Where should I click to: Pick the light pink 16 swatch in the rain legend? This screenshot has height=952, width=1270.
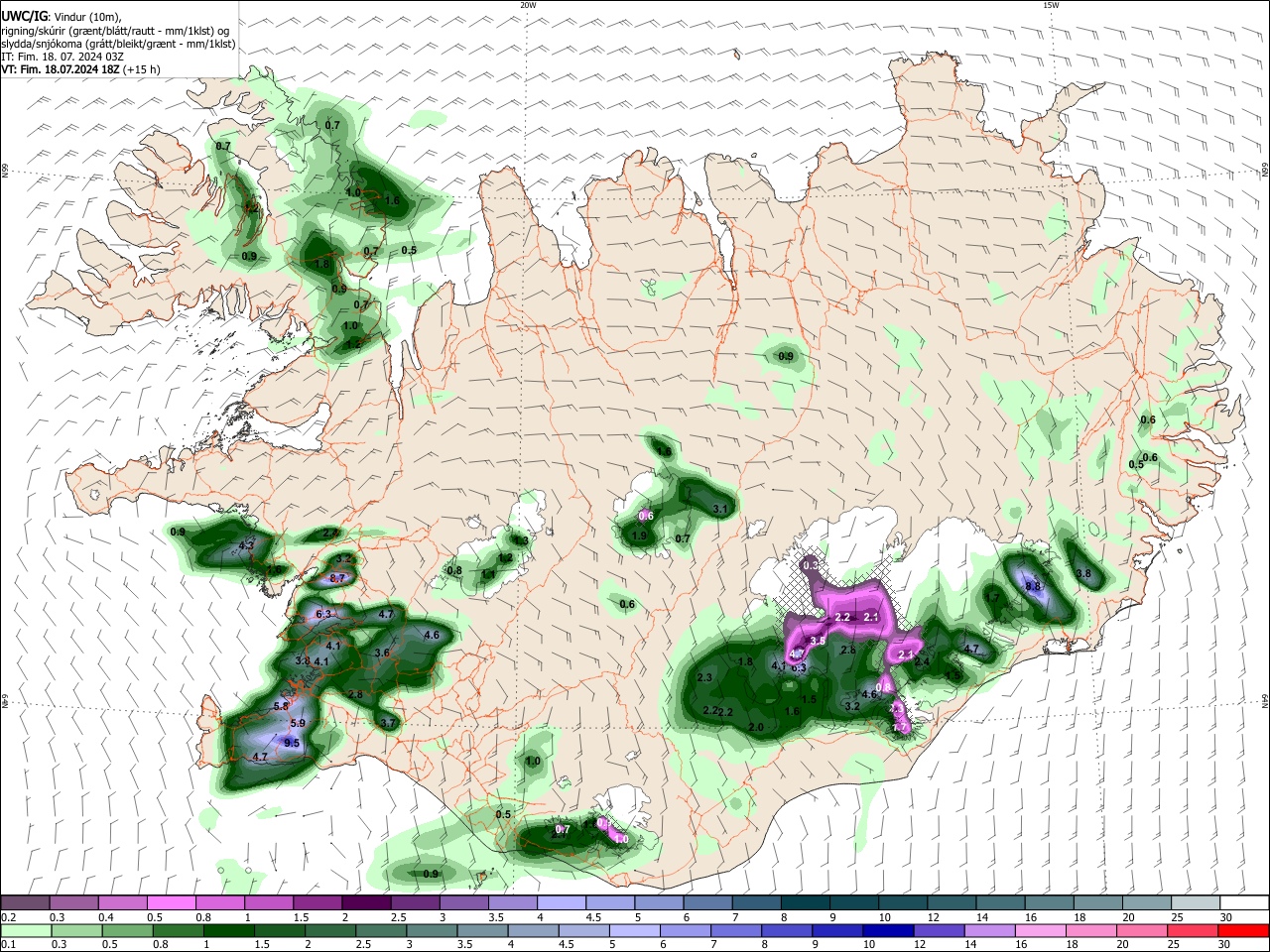[x=1043, y=930]
